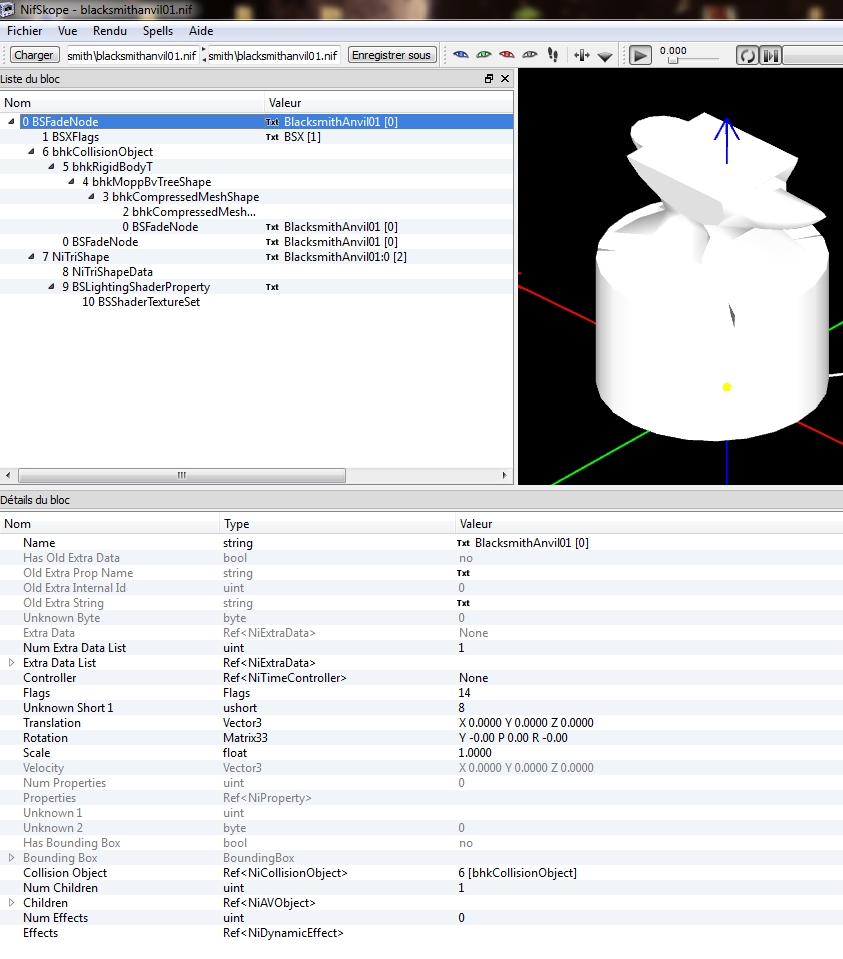Screen dimensions: 843x959
Task: Collapse 7 NiTriShape node
Action: coord(31,256)
